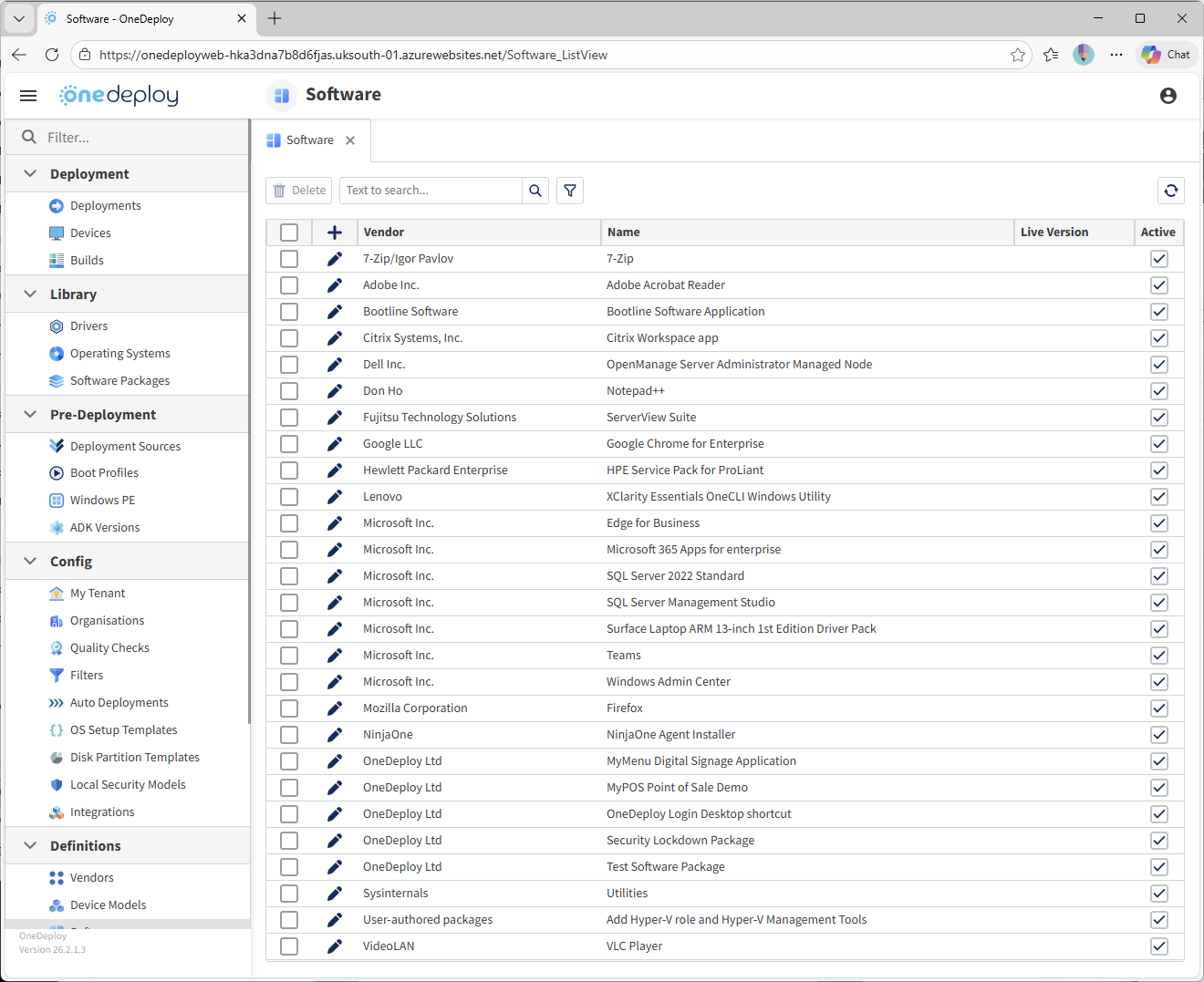Viewport: 1204px width, 982px height.
Task: Open the user account profile icon
Action: [1168, 96]
